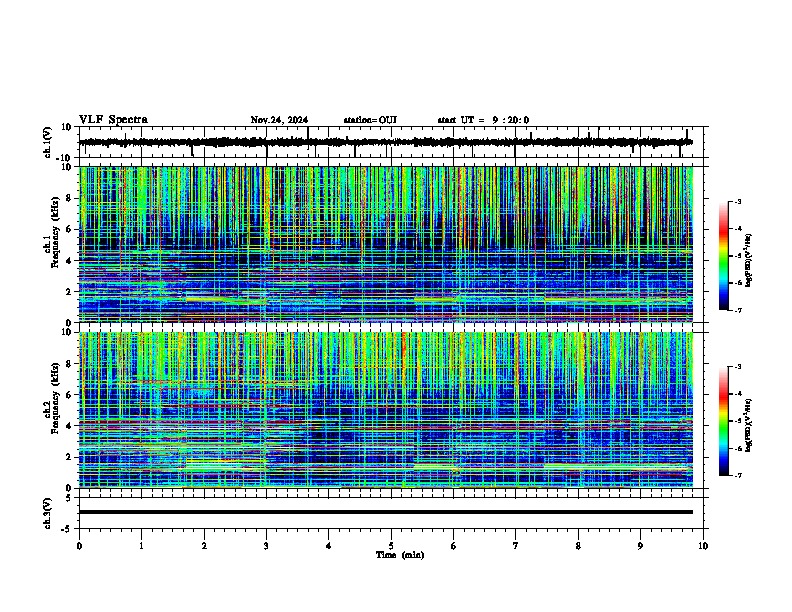Click the time-axis tick label "4"
The width and height of the screenshot is (792, 612).
pos(328,546)
